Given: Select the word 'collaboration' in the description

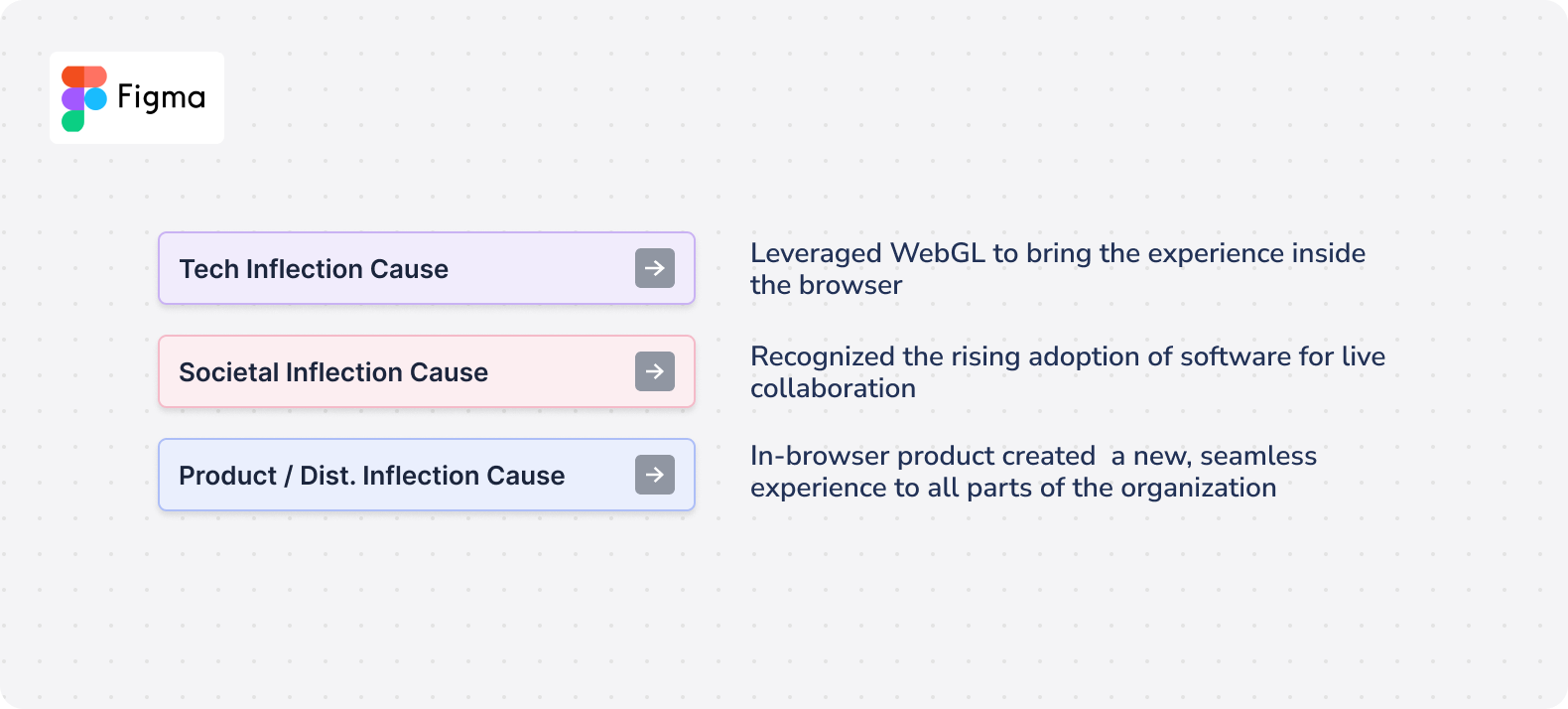Looking at the screenshot, I should [x=833, y=388].
